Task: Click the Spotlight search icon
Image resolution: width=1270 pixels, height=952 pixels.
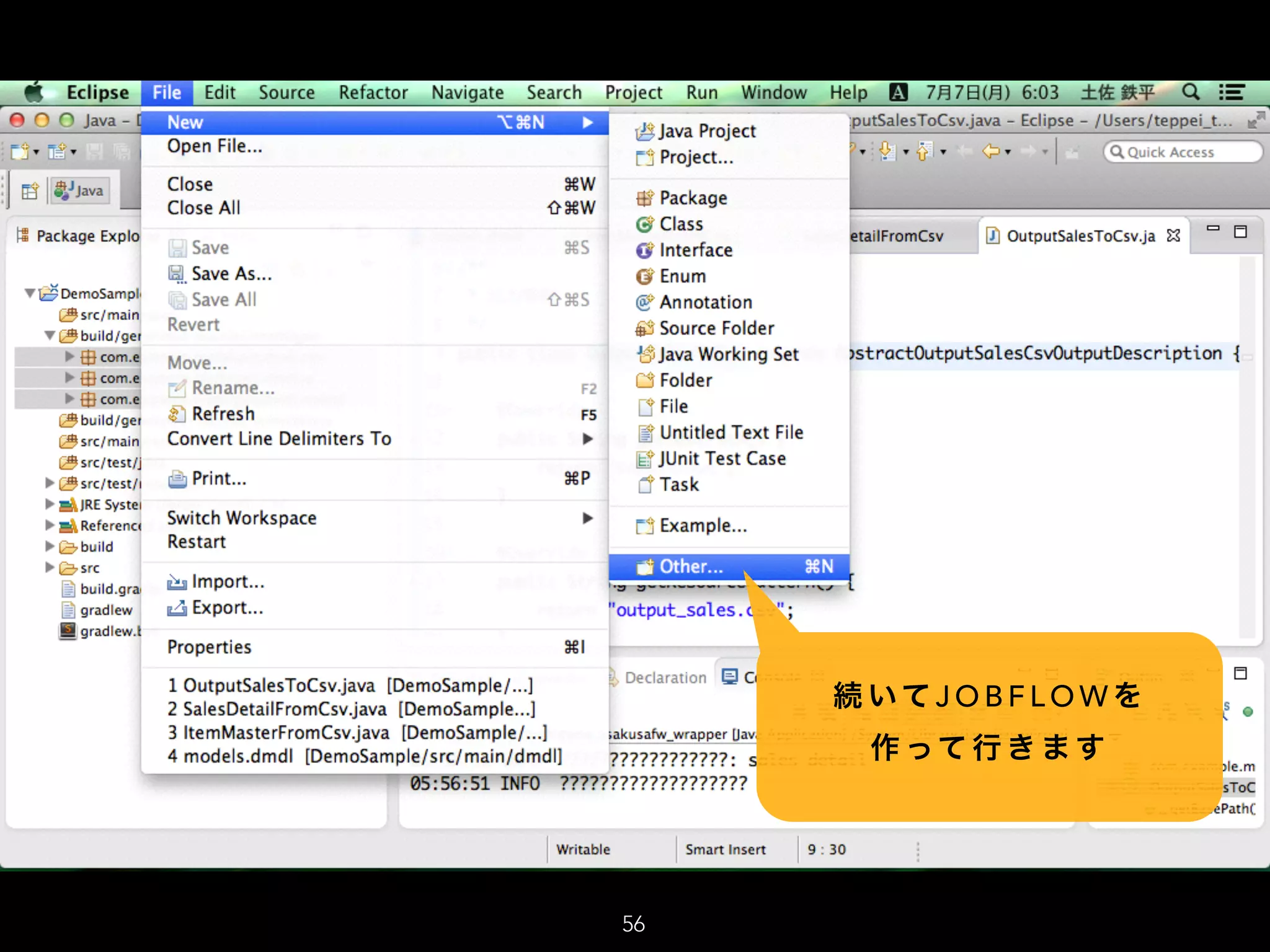Action: pyautogui.click(x=1190, y=92)
